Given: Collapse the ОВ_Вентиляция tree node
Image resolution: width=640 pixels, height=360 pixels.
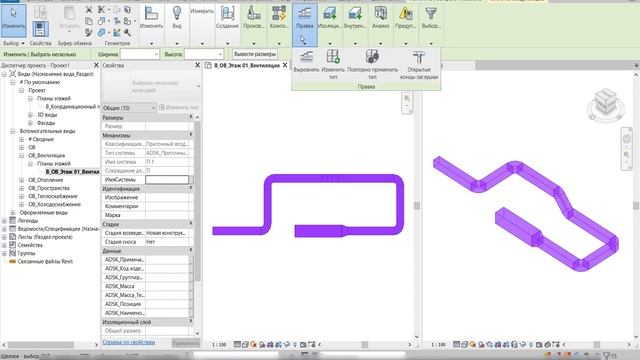Looking at the screenshot, I should tap(22, 156).
